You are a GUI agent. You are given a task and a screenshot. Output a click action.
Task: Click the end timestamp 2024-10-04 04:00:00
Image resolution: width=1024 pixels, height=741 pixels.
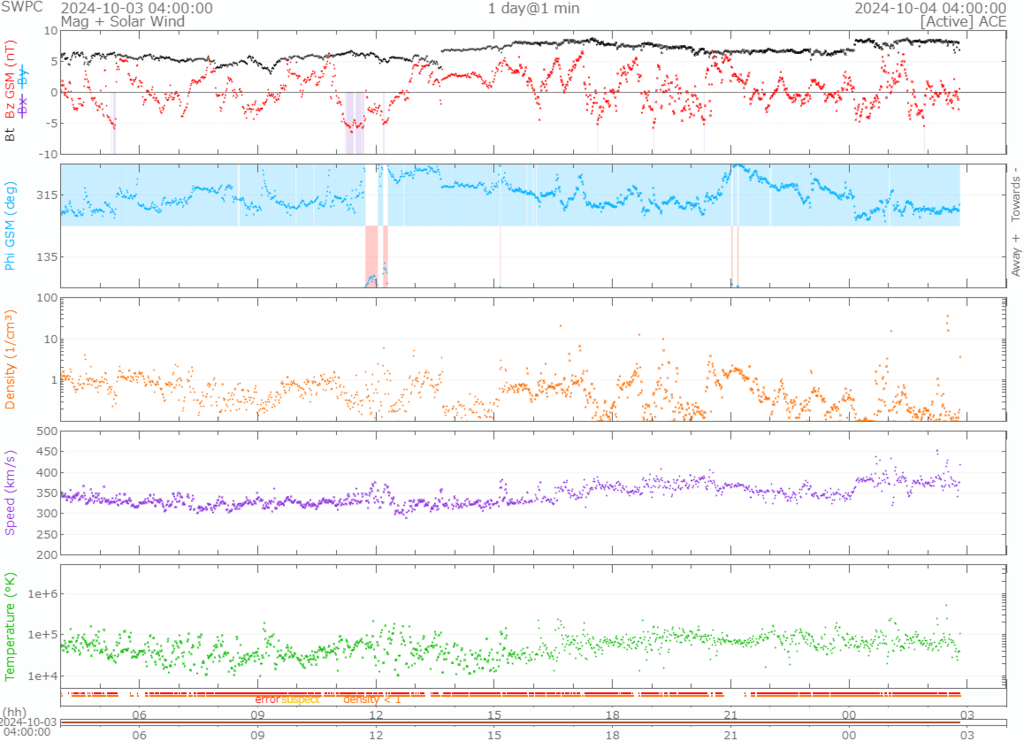click(x=929, y=8)
